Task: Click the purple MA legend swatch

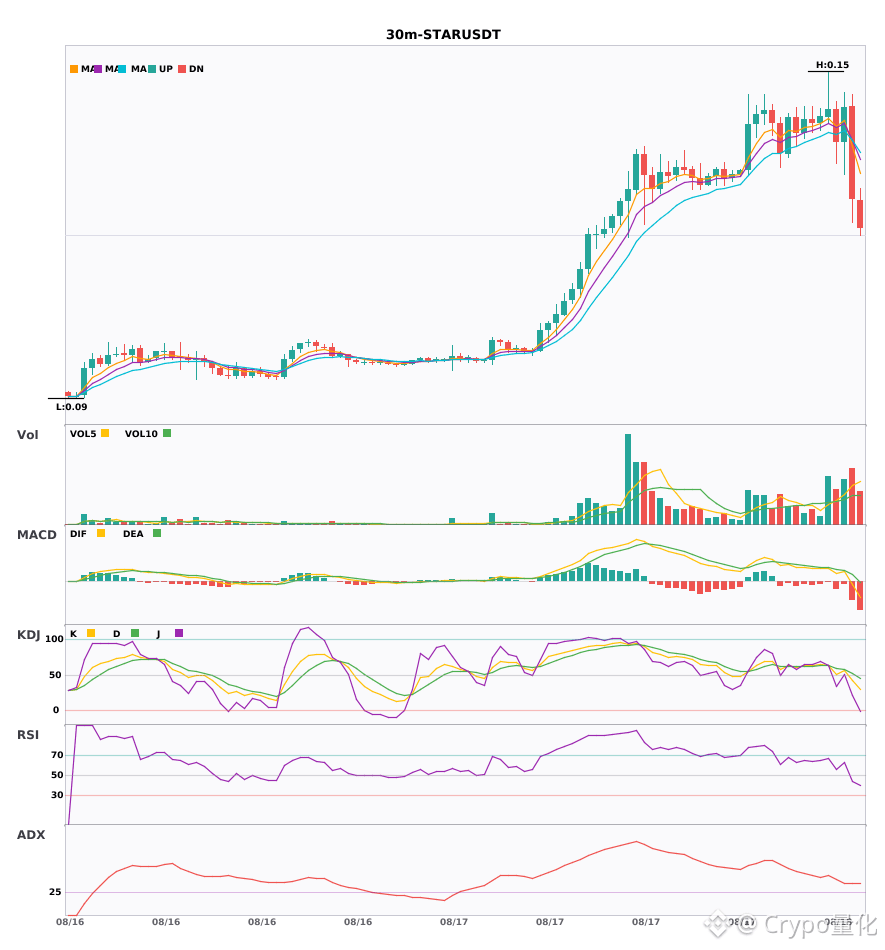Action: (98, 69)
